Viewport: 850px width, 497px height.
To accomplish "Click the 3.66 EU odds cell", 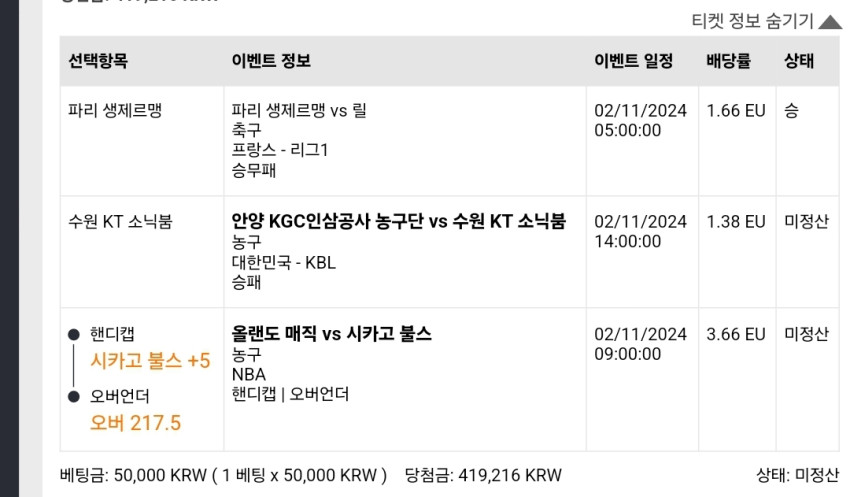I will 736,334.
